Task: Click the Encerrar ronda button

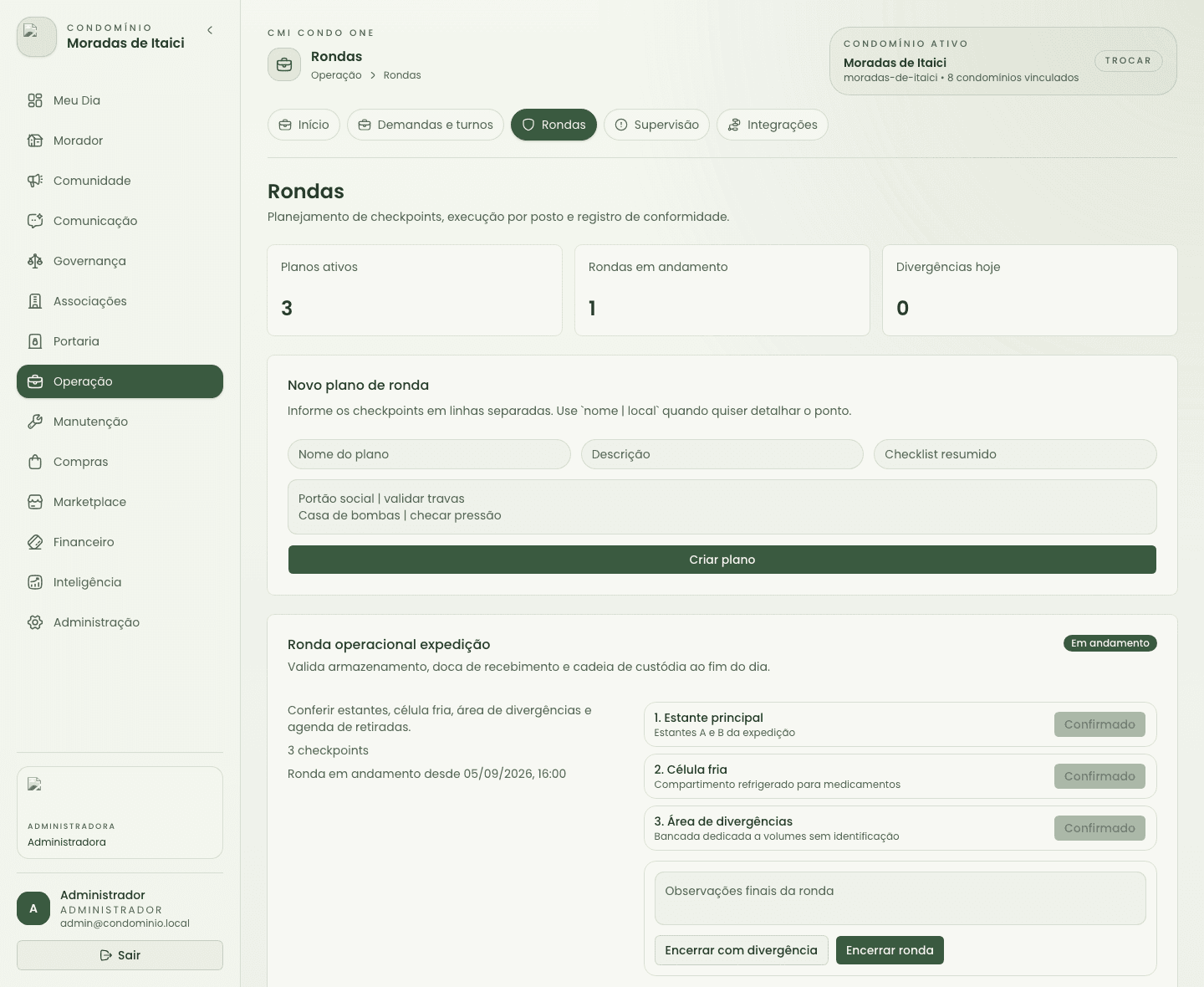Action: tap(890, 950)
